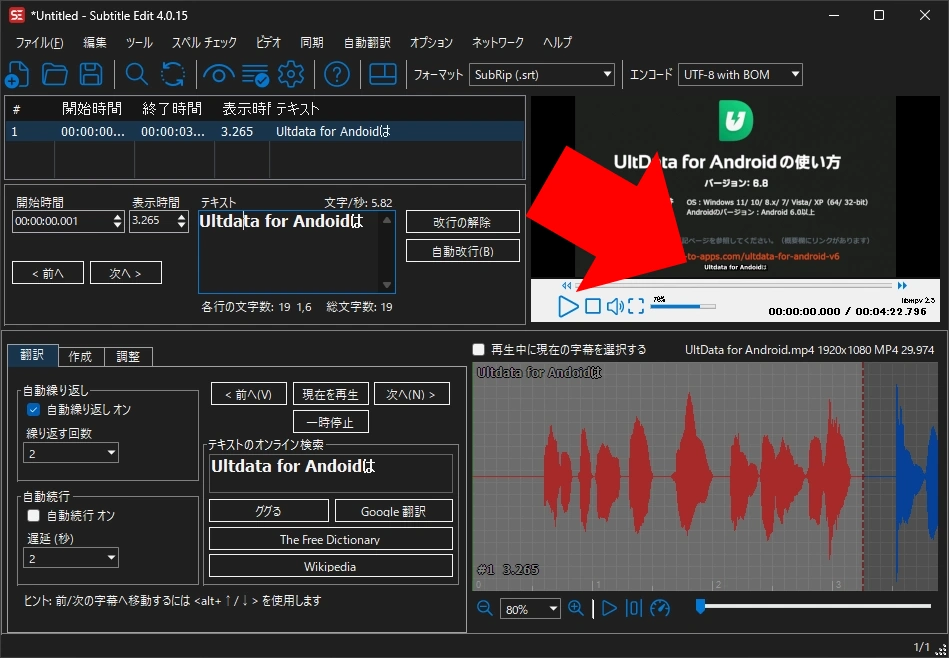Screen dimensions: 949x658
Task: Play the video in preview player
Action: pos(568,306)
